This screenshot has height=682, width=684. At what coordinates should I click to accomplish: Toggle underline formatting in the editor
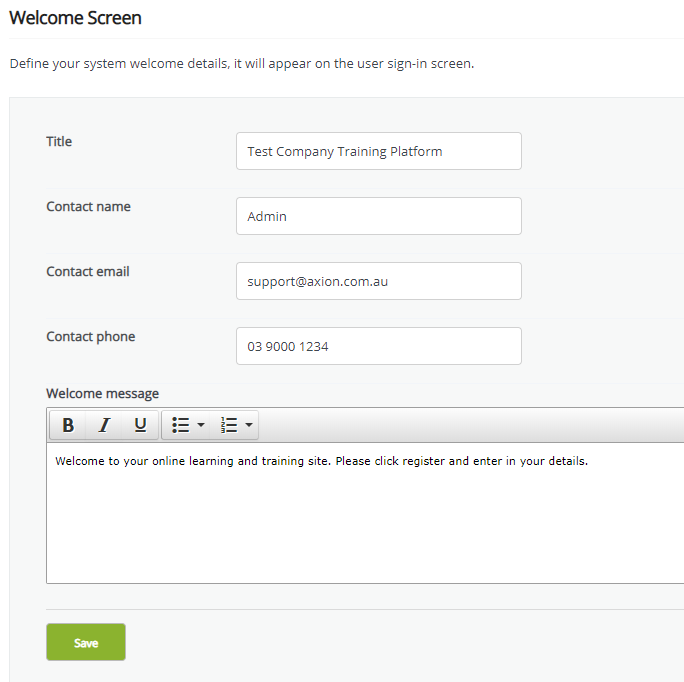[x=140, y=425]
